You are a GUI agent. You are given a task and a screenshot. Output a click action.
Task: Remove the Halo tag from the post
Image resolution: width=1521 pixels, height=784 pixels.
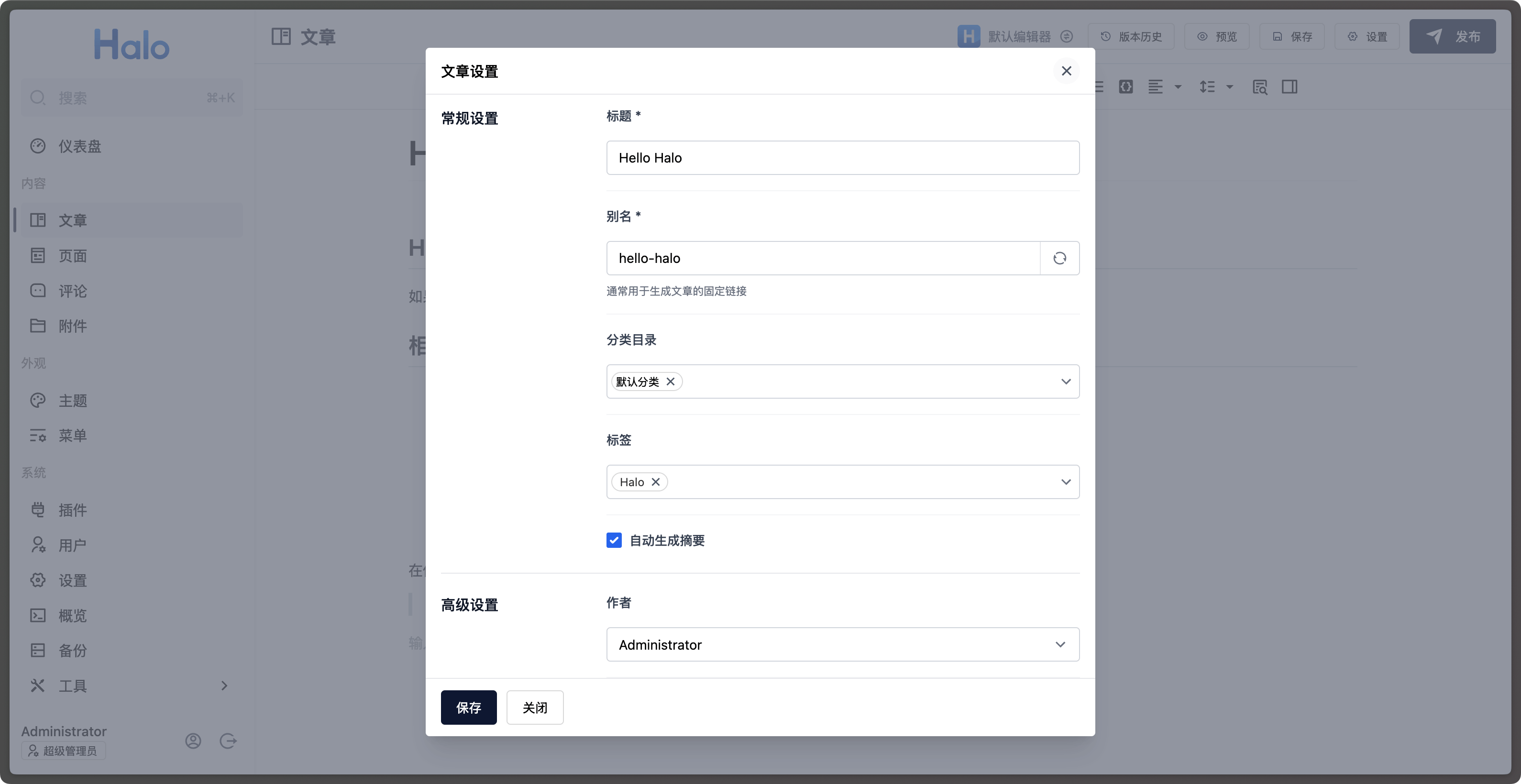point(655,481)
